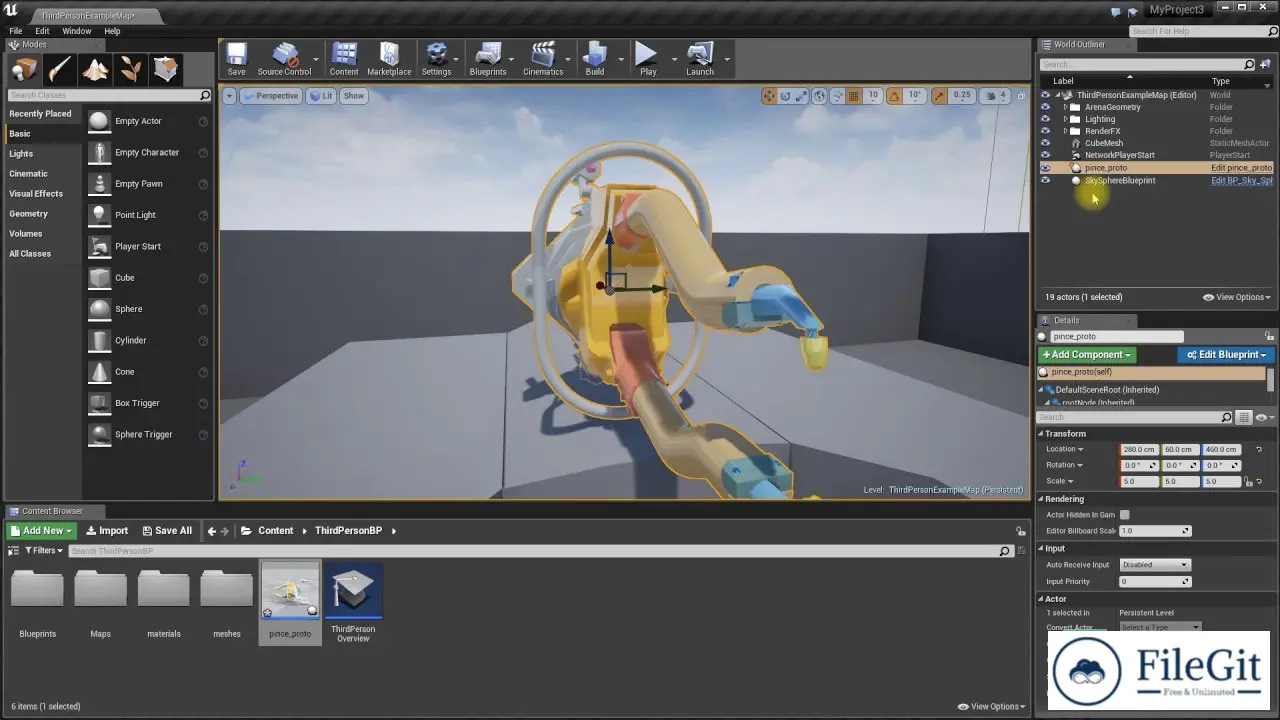Save the current level using Save toolbar icon

[x=236, y=59]
